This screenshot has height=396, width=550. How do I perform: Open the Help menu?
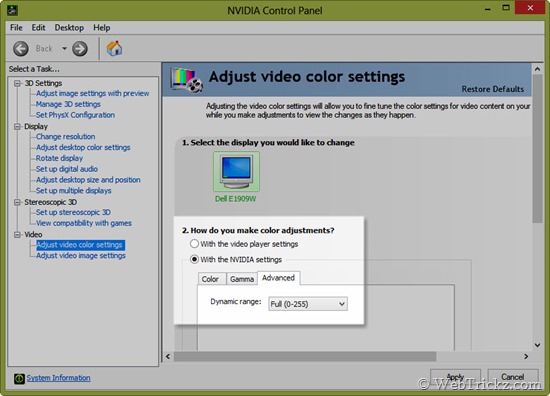point(102,27)
